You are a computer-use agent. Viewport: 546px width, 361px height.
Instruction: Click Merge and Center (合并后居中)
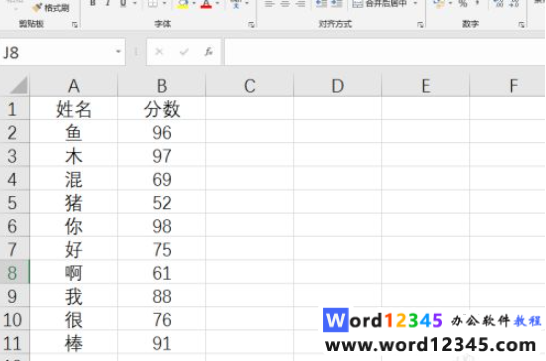click(380, 4)
